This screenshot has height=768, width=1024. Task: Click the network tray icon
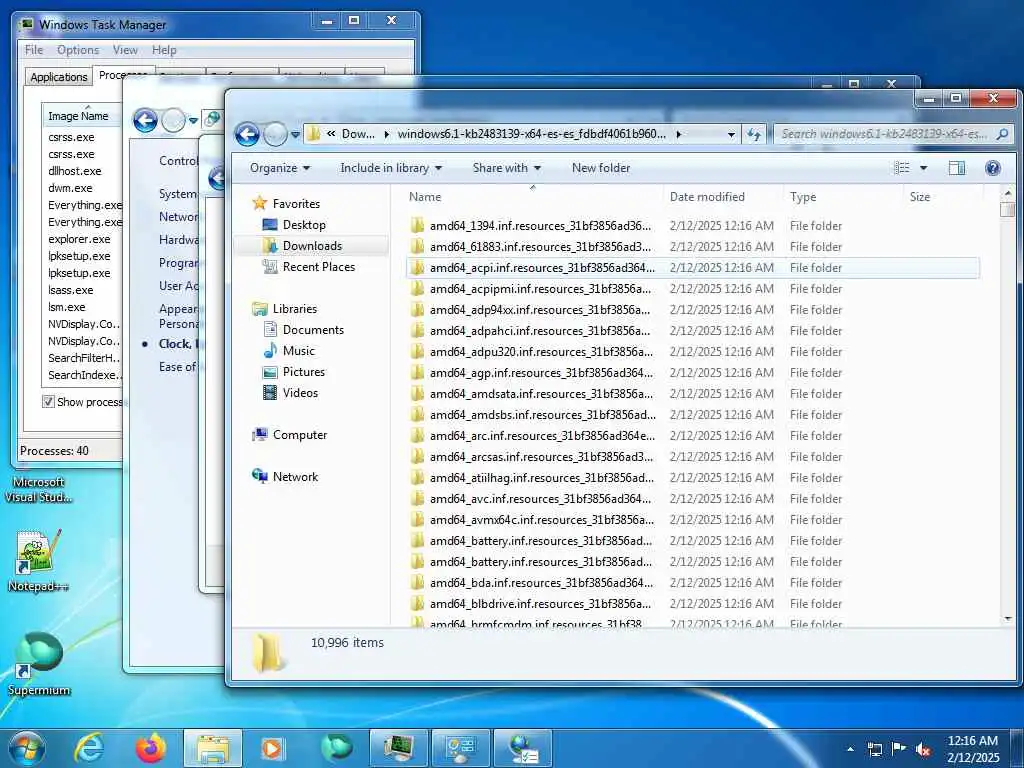[874, 749]
